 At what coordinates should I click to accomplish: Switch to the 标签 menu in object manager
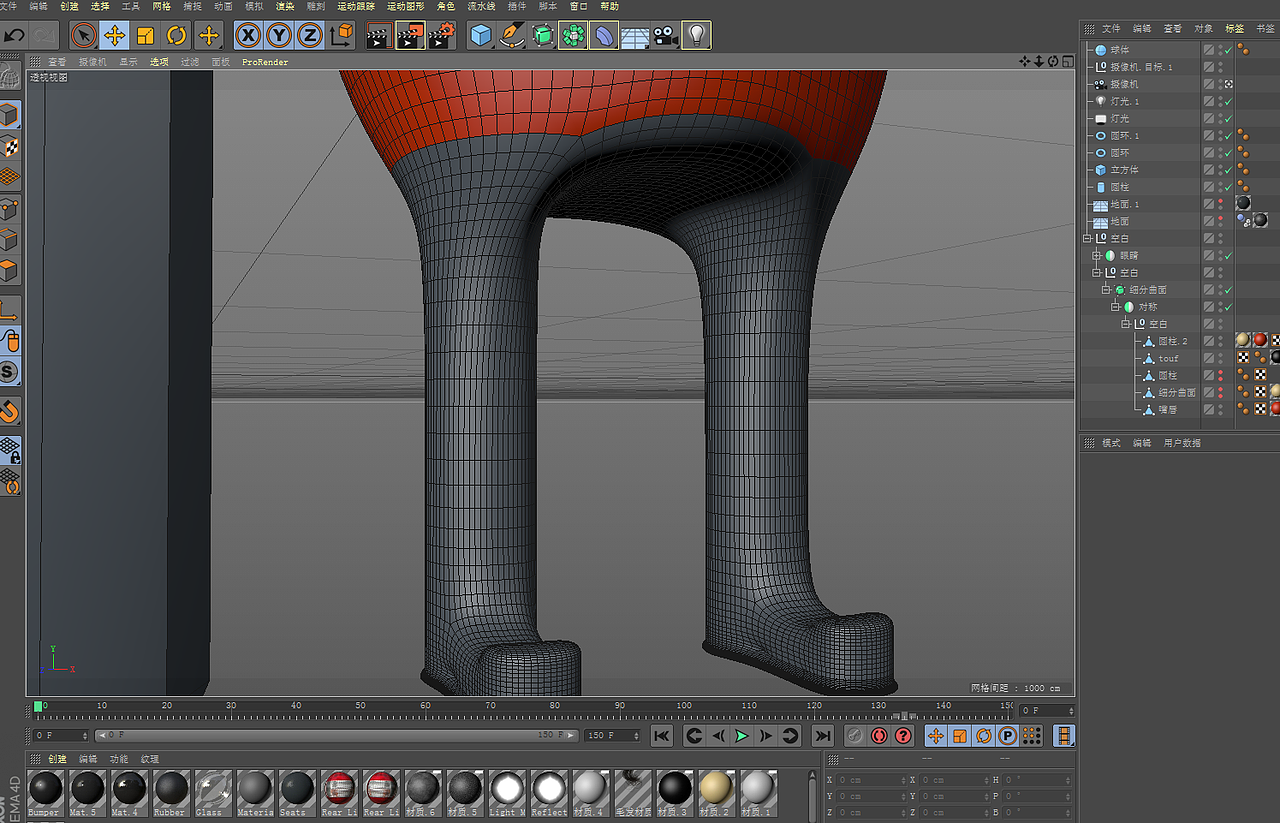(1234, 29)
